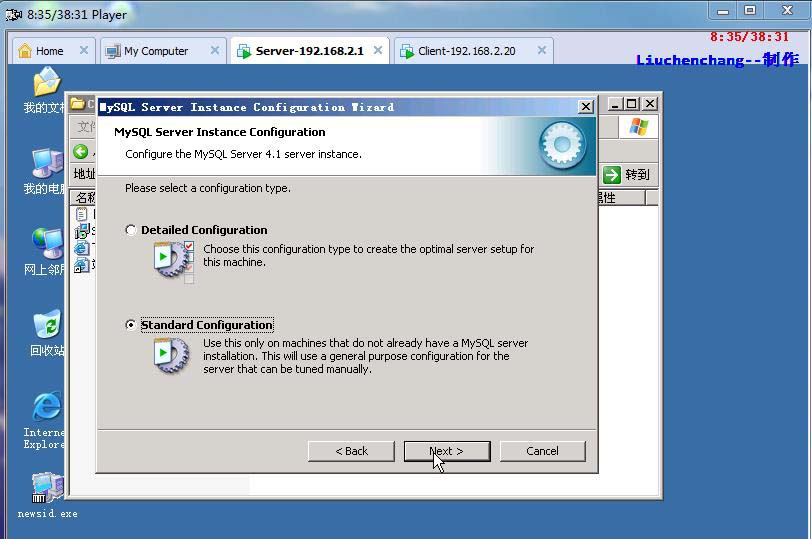Click the green Back arrow in Explorer window
Image resolution: width=812 pixels, height=539 pixels.
80,152
